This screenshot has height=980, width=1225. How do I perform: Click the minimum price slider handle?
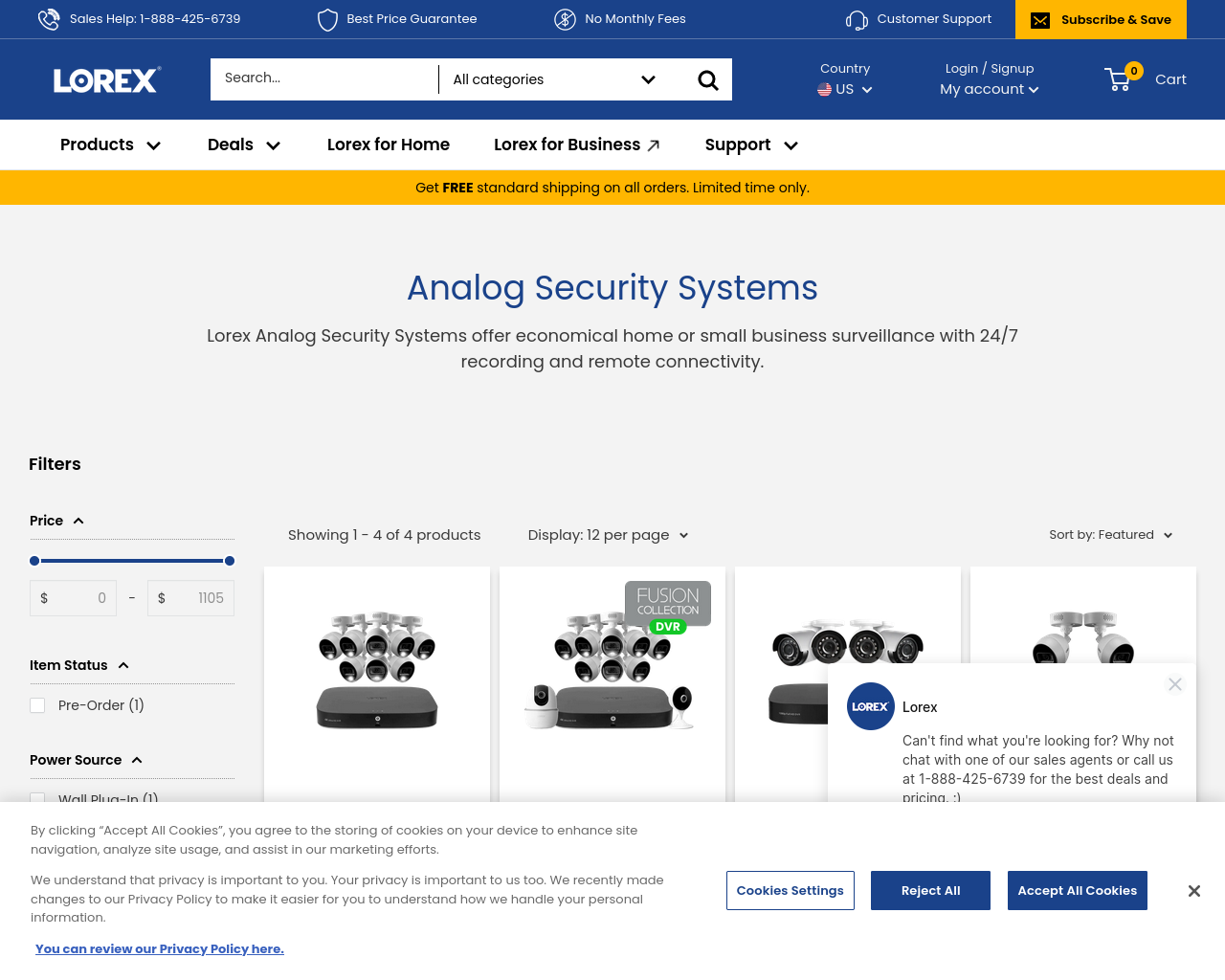coord(34,561)
